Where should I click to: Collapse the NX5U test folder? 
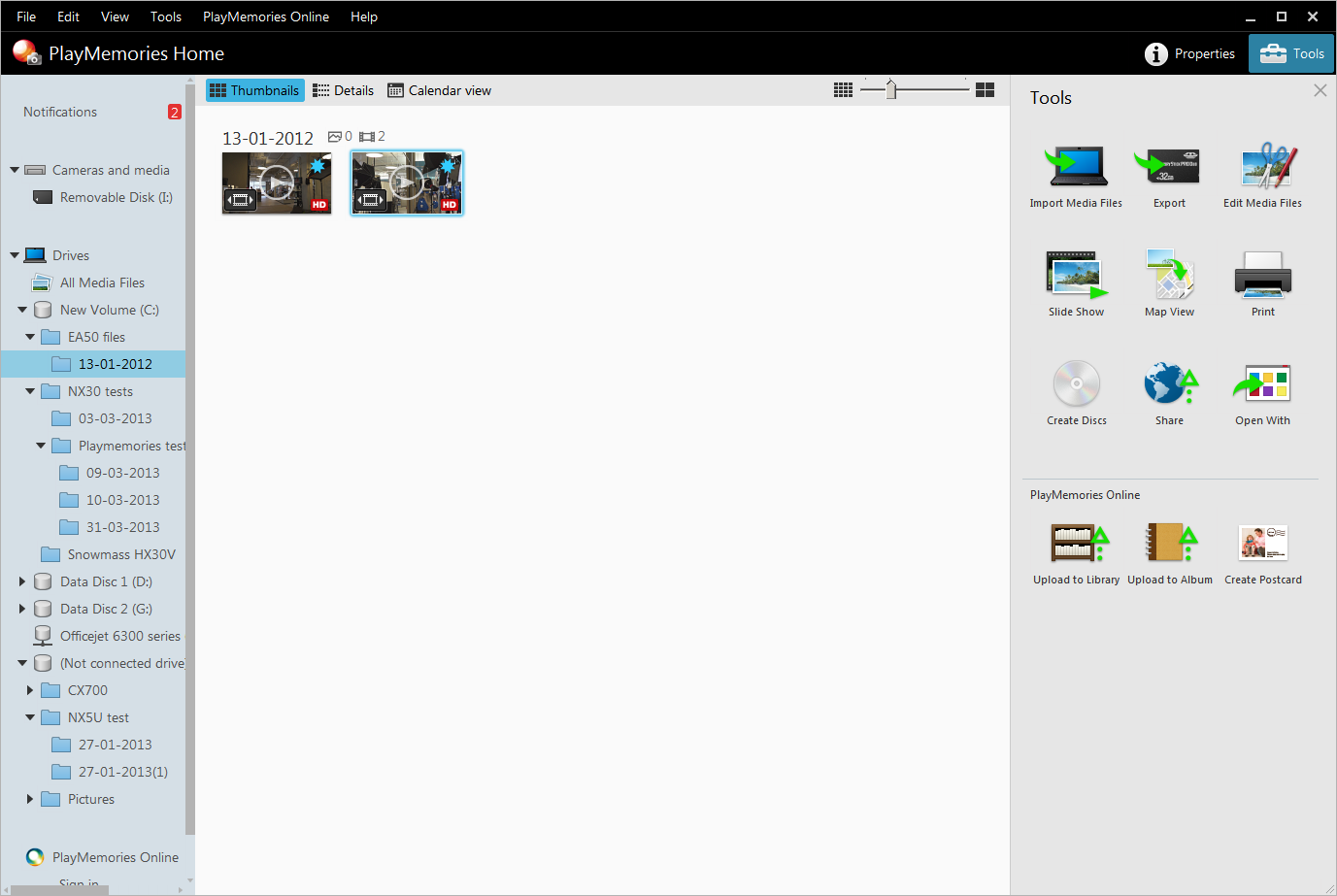pyautogui.click(x=30, y=717)
